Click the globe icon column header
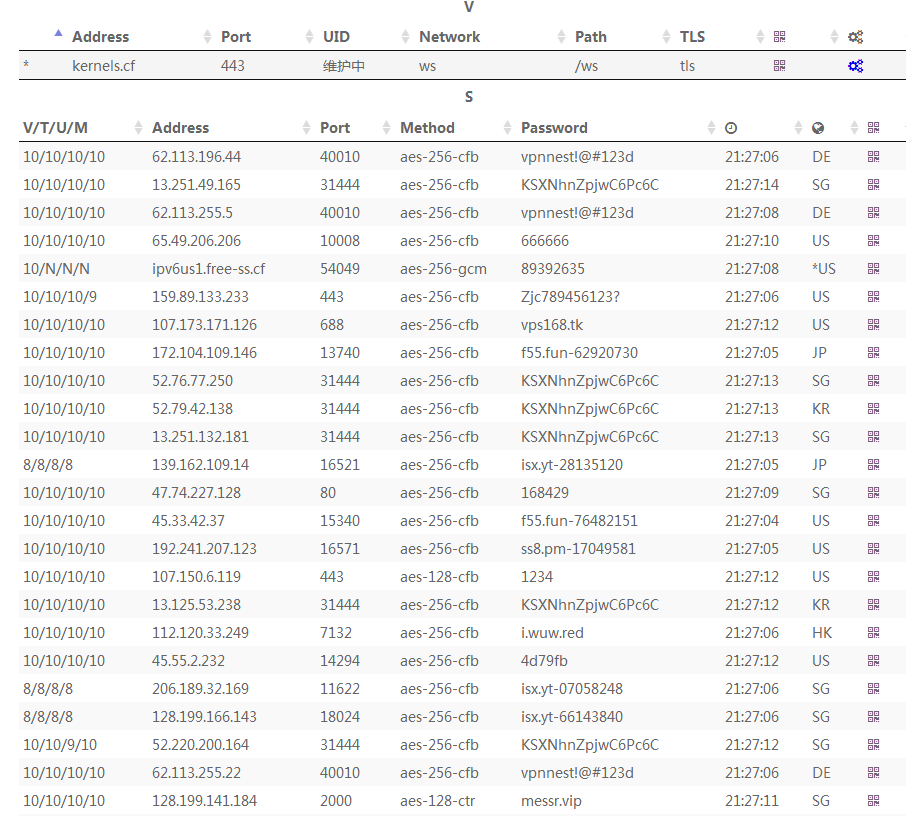 [x=818, y=128]
